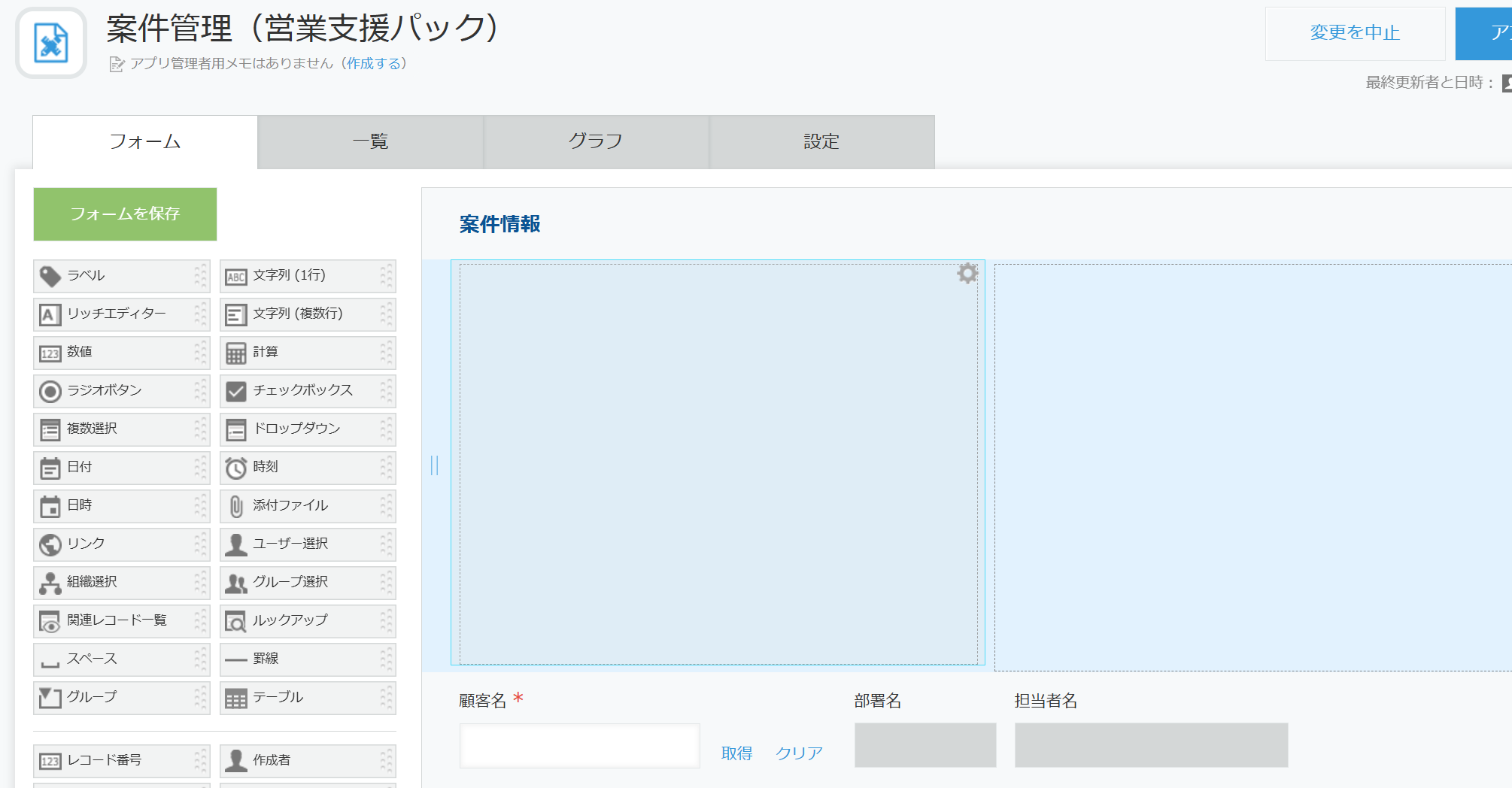Click the 顧客名 text input
The width and height of the screenshot is (1512, 788).
click(x=580, y=746)
